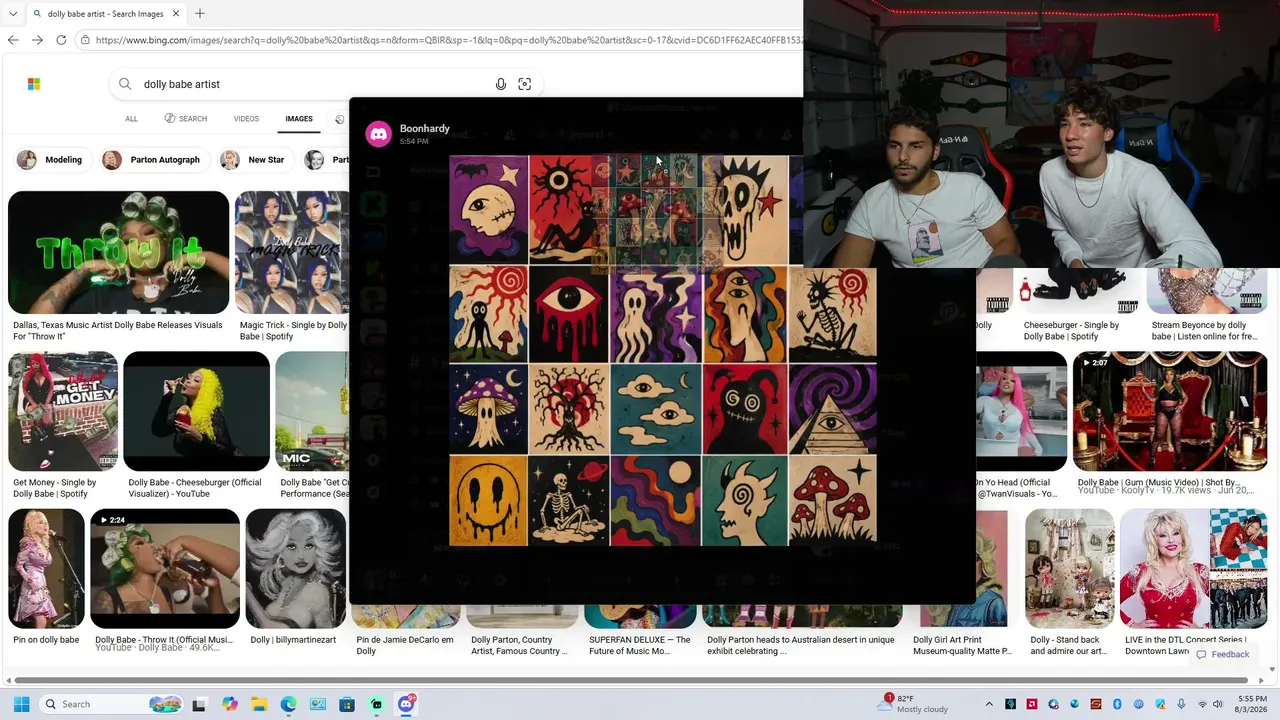
Task: Close the 'dolly babe artist' browser tab
Action: coord(176,14)
